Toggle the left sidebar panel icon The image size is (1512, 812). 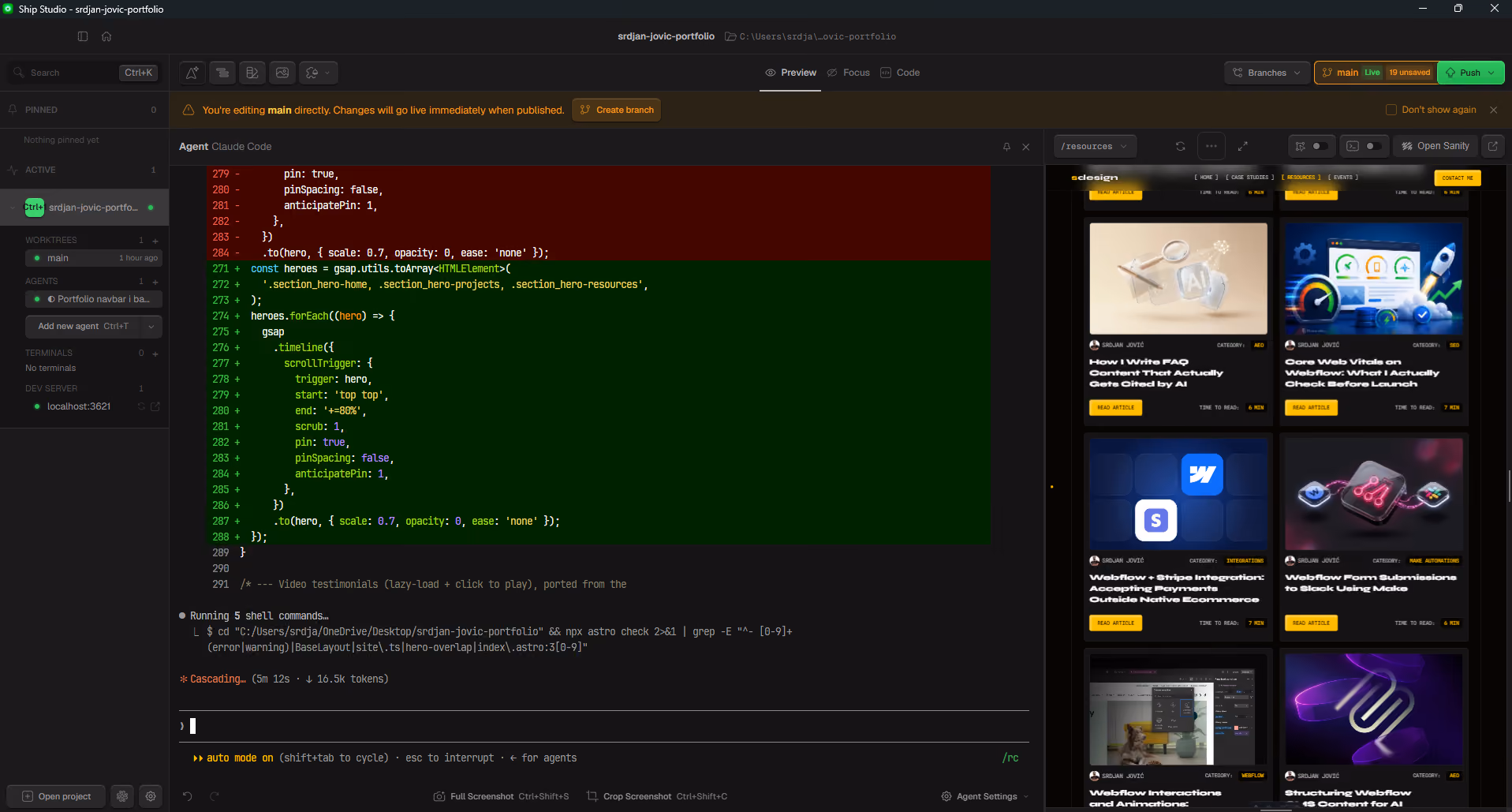83,36
